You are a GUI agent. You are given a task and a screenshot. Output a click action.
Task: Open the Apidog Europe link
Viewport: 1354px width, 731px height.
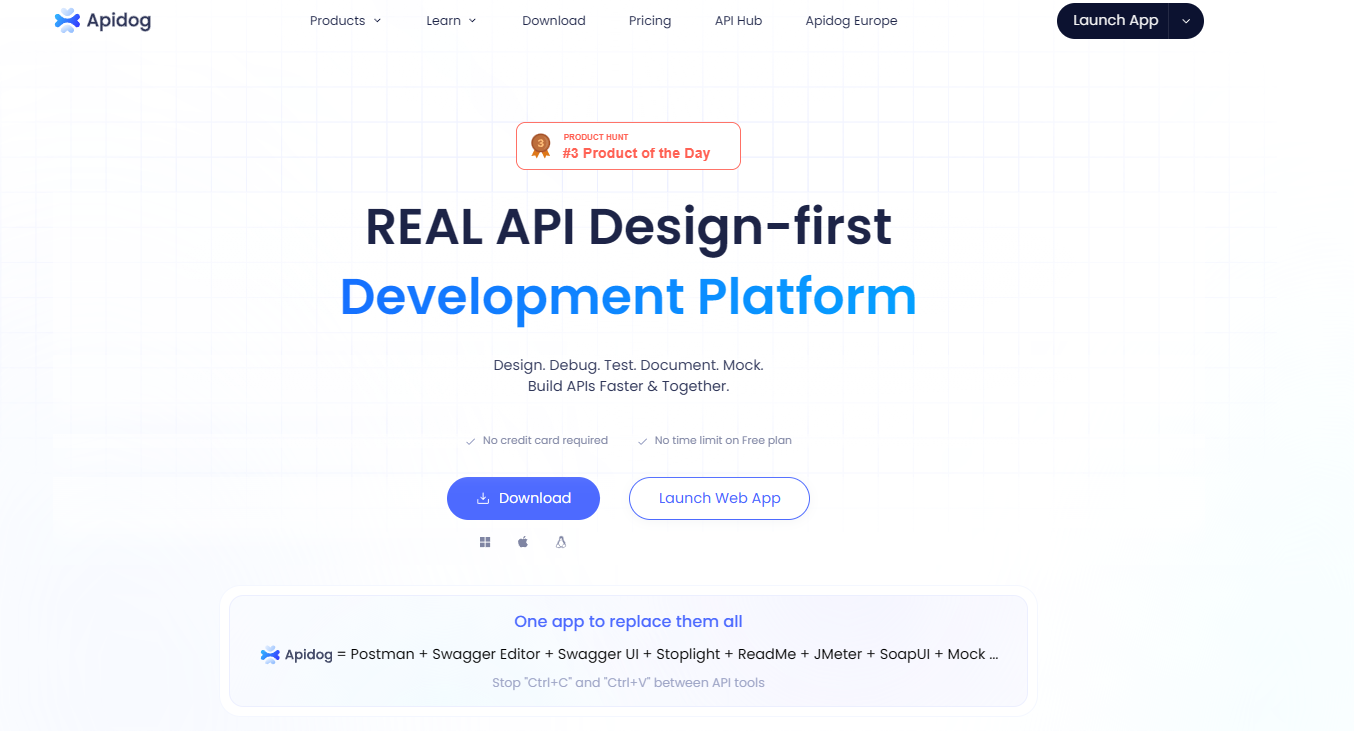(851, 20)
